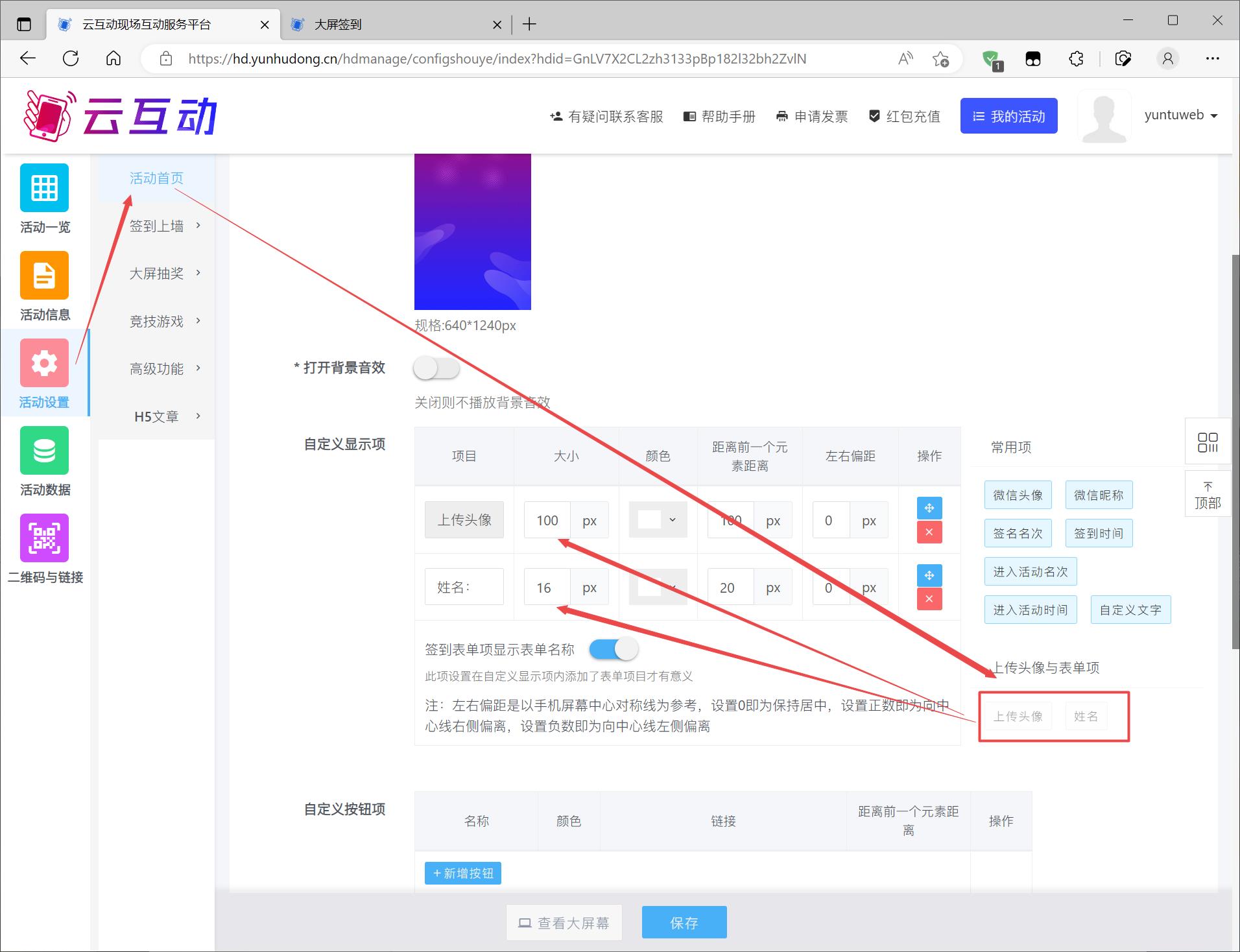
Task: Click the browser extensions puzzle icon
Action: [1076, 59]
